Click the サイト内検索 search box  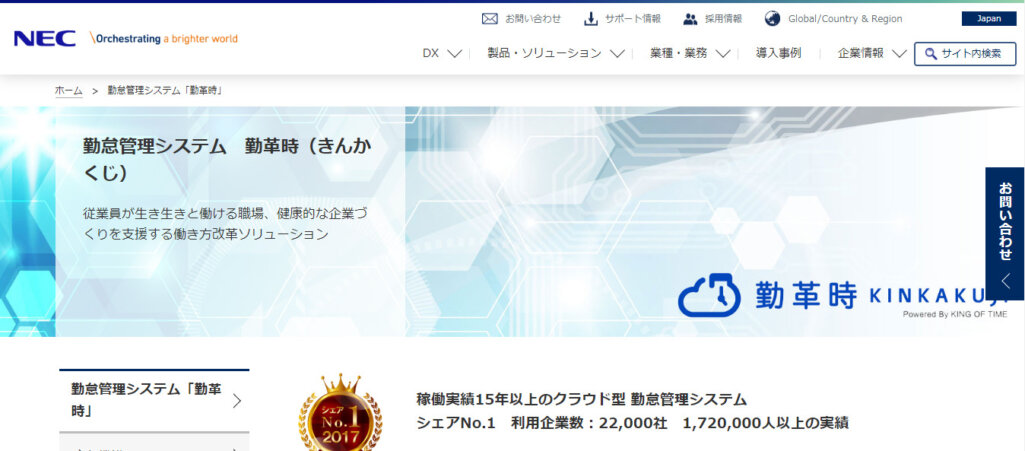coord(966,54)
